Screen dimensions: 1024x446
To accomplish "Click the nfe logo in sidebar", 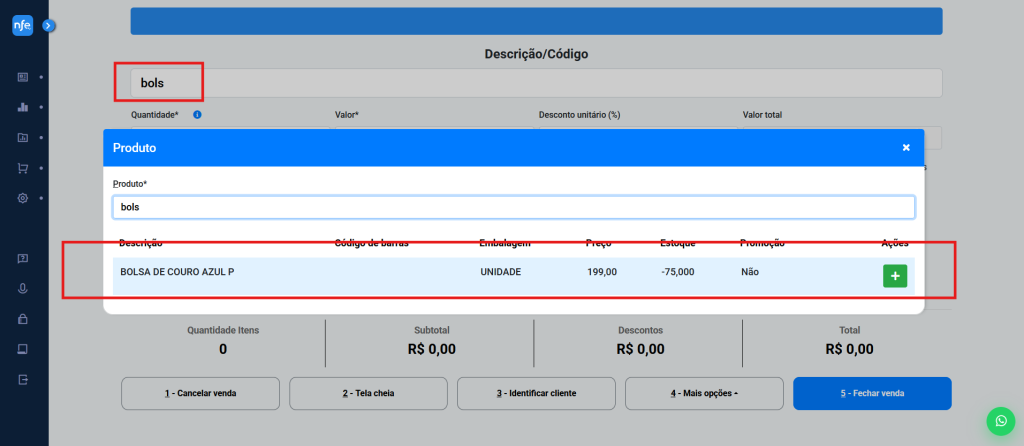I will [x=23, y=26].
